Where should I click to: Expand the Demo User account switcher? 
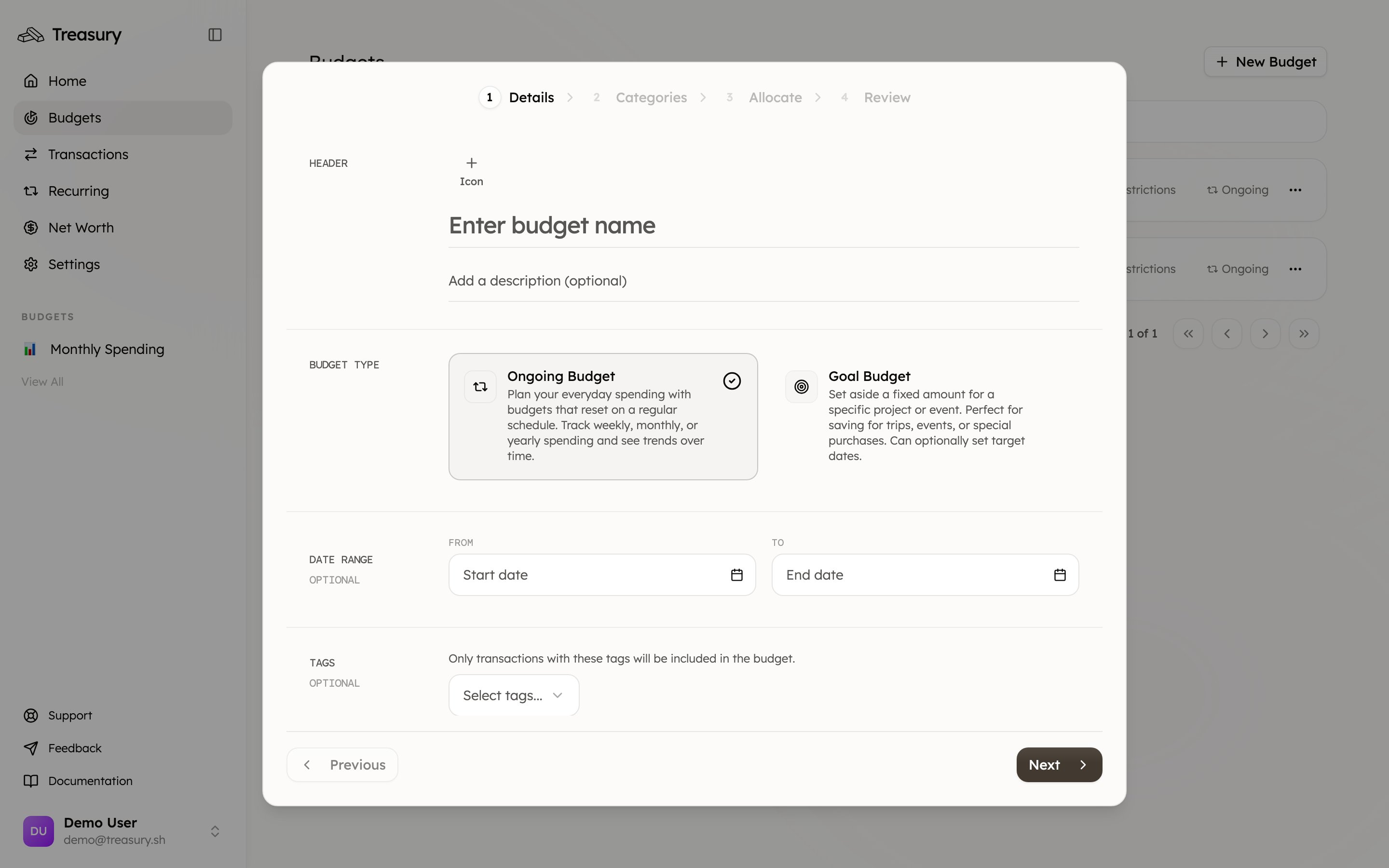tap(215, 831)
